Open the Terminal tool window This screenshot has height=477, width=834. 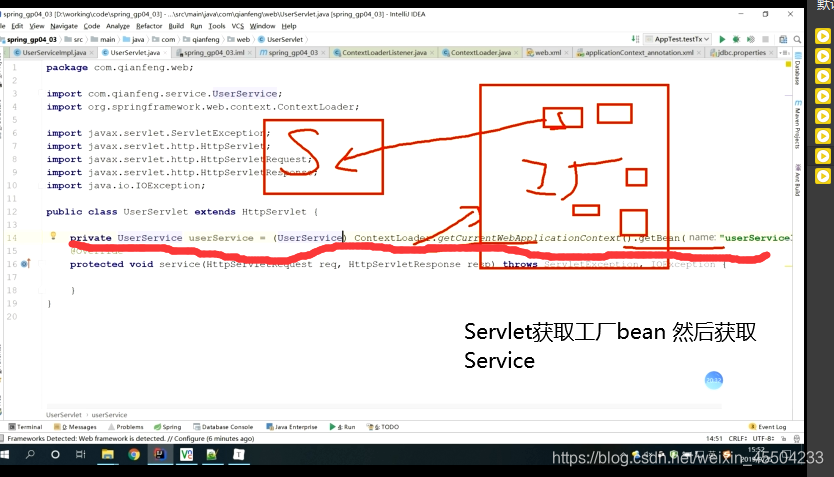25,427
